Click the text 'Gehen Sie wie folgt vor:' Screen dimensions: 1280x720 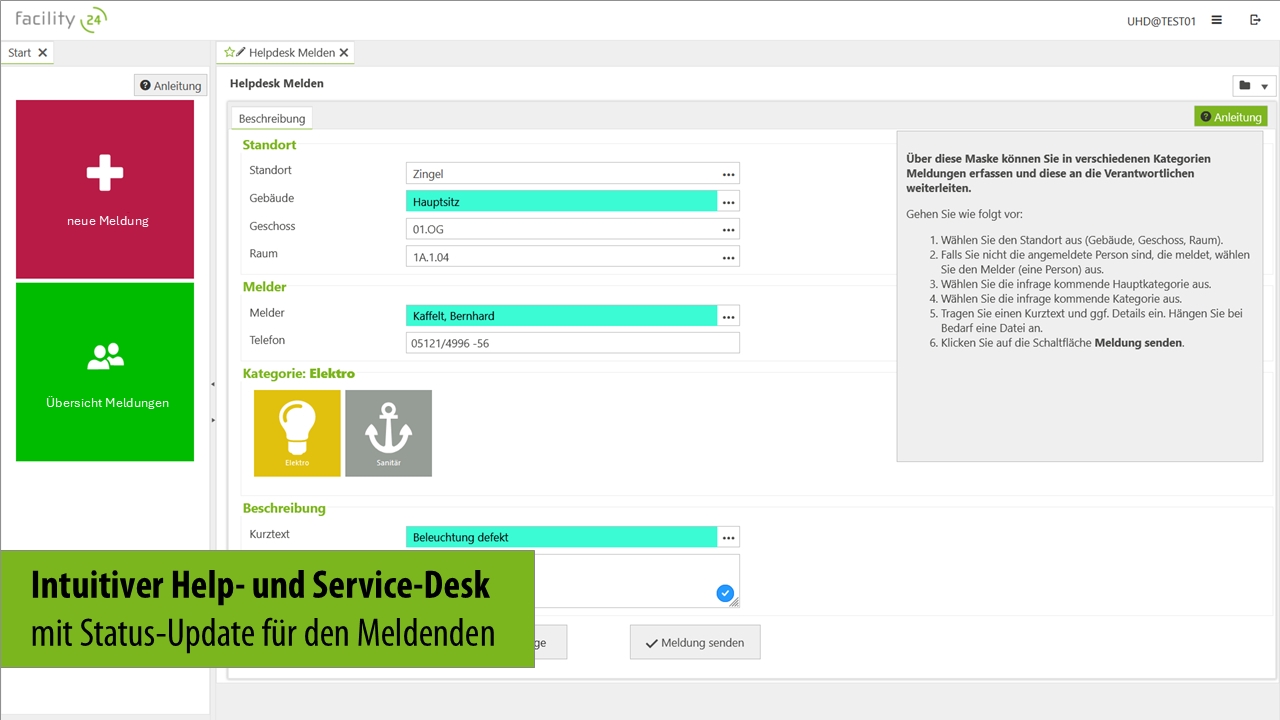(x=965, y=214)
